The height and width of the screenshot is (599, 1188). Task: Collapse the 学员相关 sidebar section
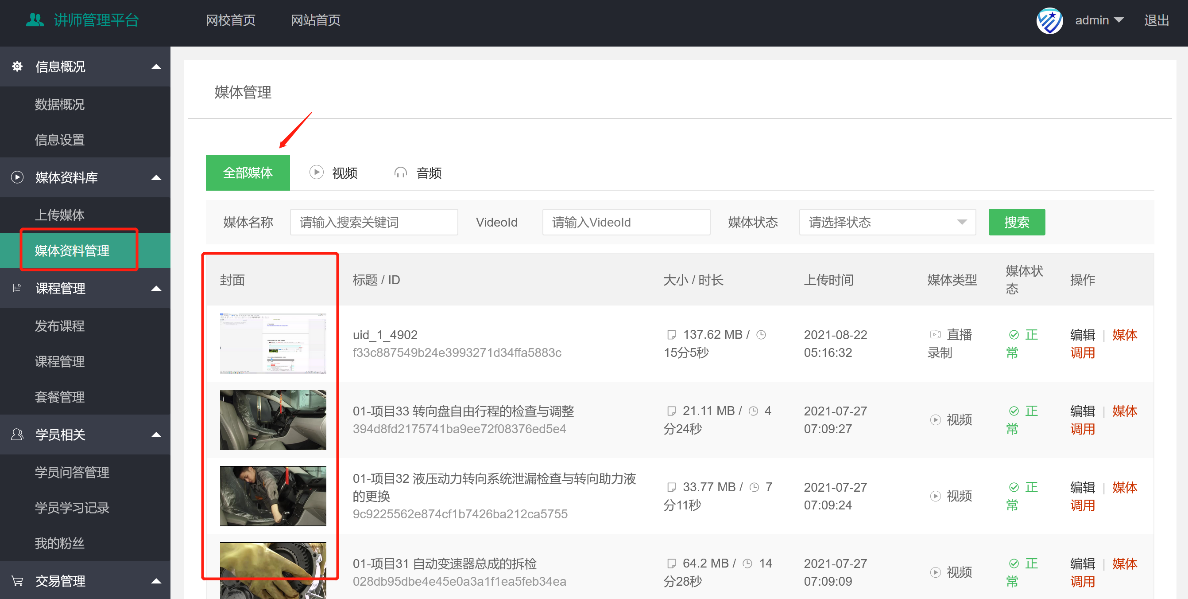point(156,435)
